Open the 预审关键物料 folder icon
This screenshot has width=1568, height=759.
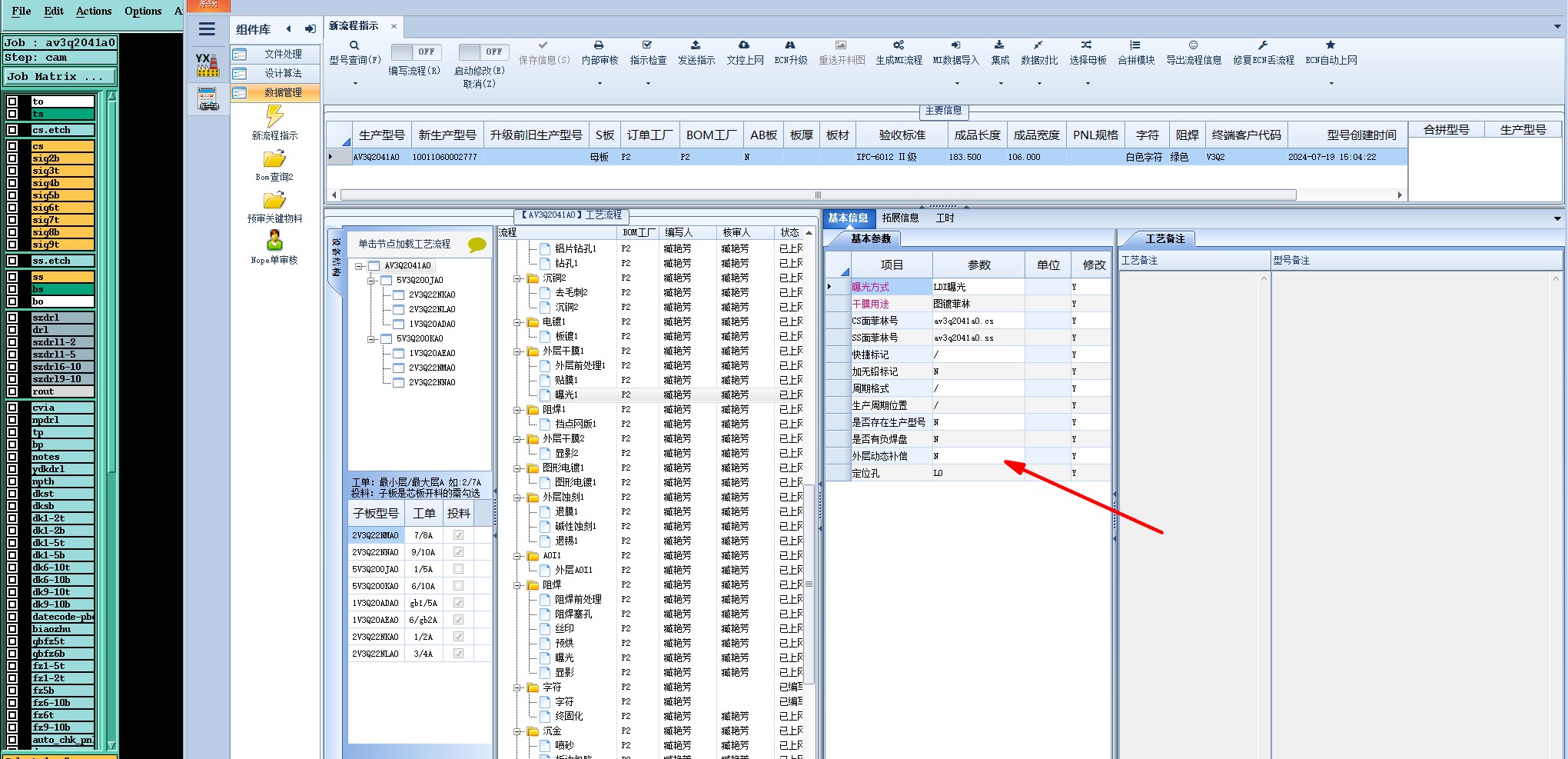[x=274, y=201]
